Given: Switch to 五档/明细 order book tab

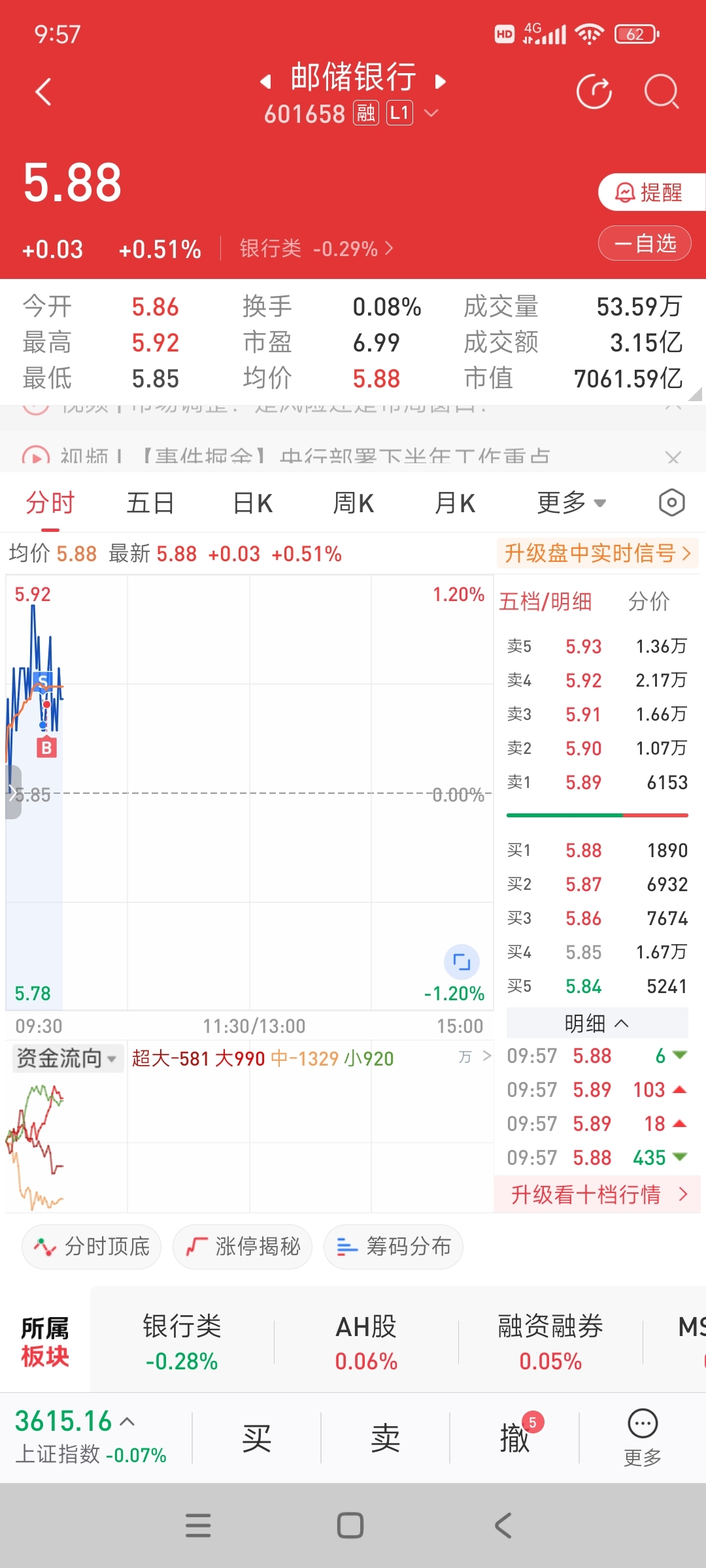Looking at the screenshot, I should [x=545, y=601].
